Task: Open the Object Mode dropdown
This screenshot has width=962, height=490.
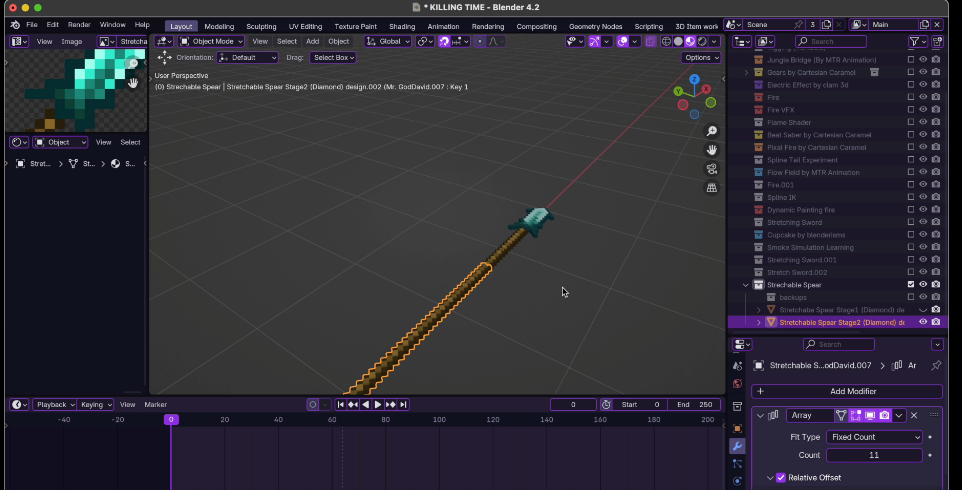Action: click(x=211, y=42)
